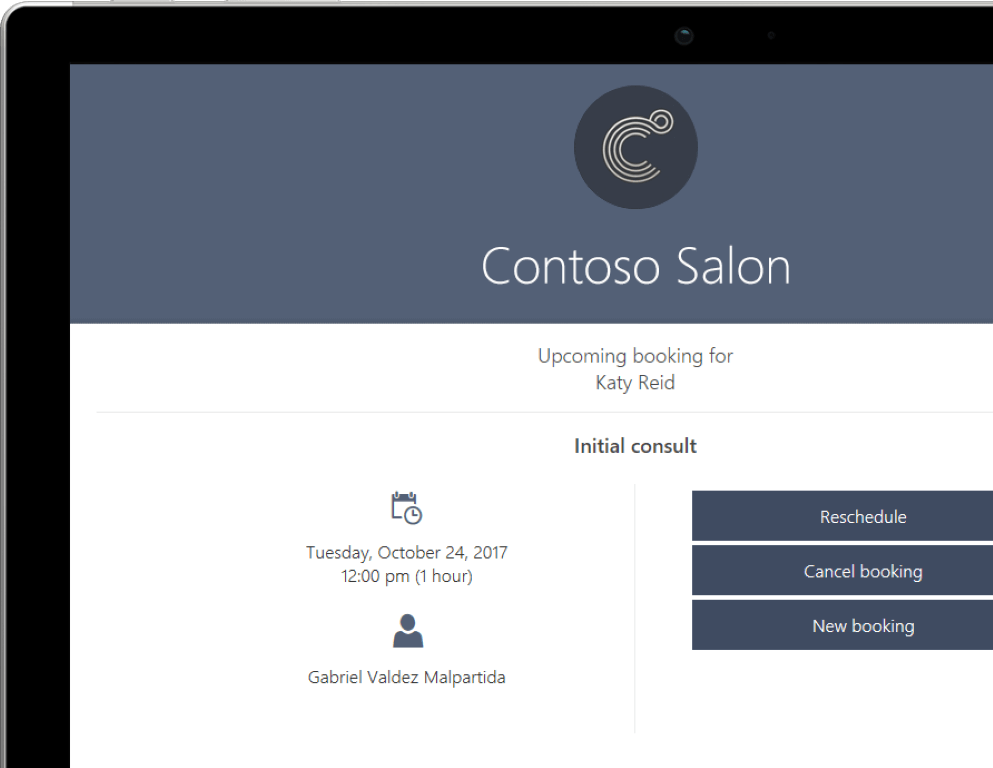Select the customer name Katy Reid
993x768 pixels.
pyautogui.click(x=635, y=383)
